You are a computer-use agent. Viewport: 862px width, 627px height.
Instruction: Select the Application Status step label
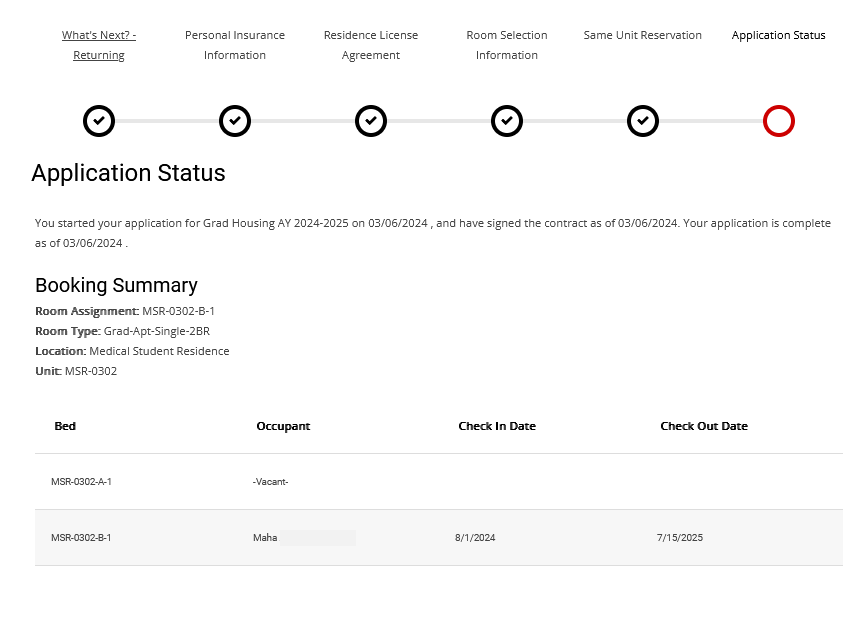pyautogui.click(x=778, y=35)
